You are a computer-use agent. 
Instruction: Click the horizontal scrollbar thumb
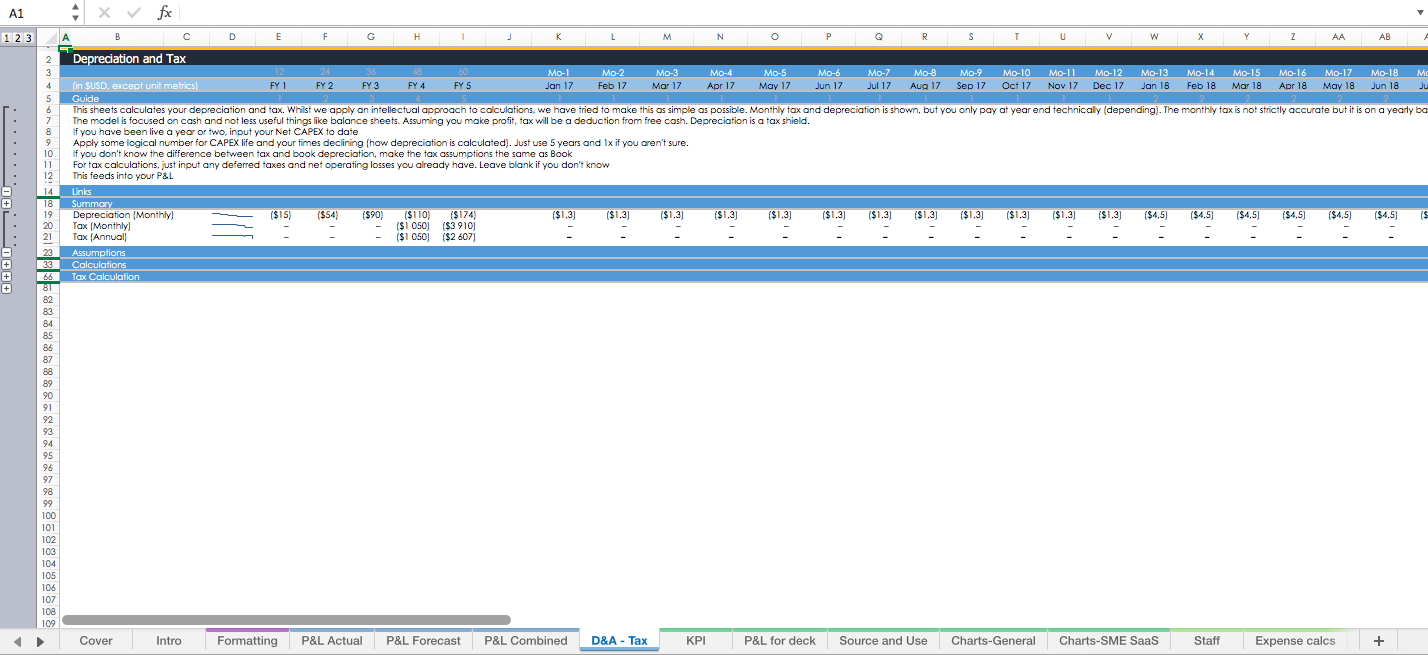pos(287,620)
